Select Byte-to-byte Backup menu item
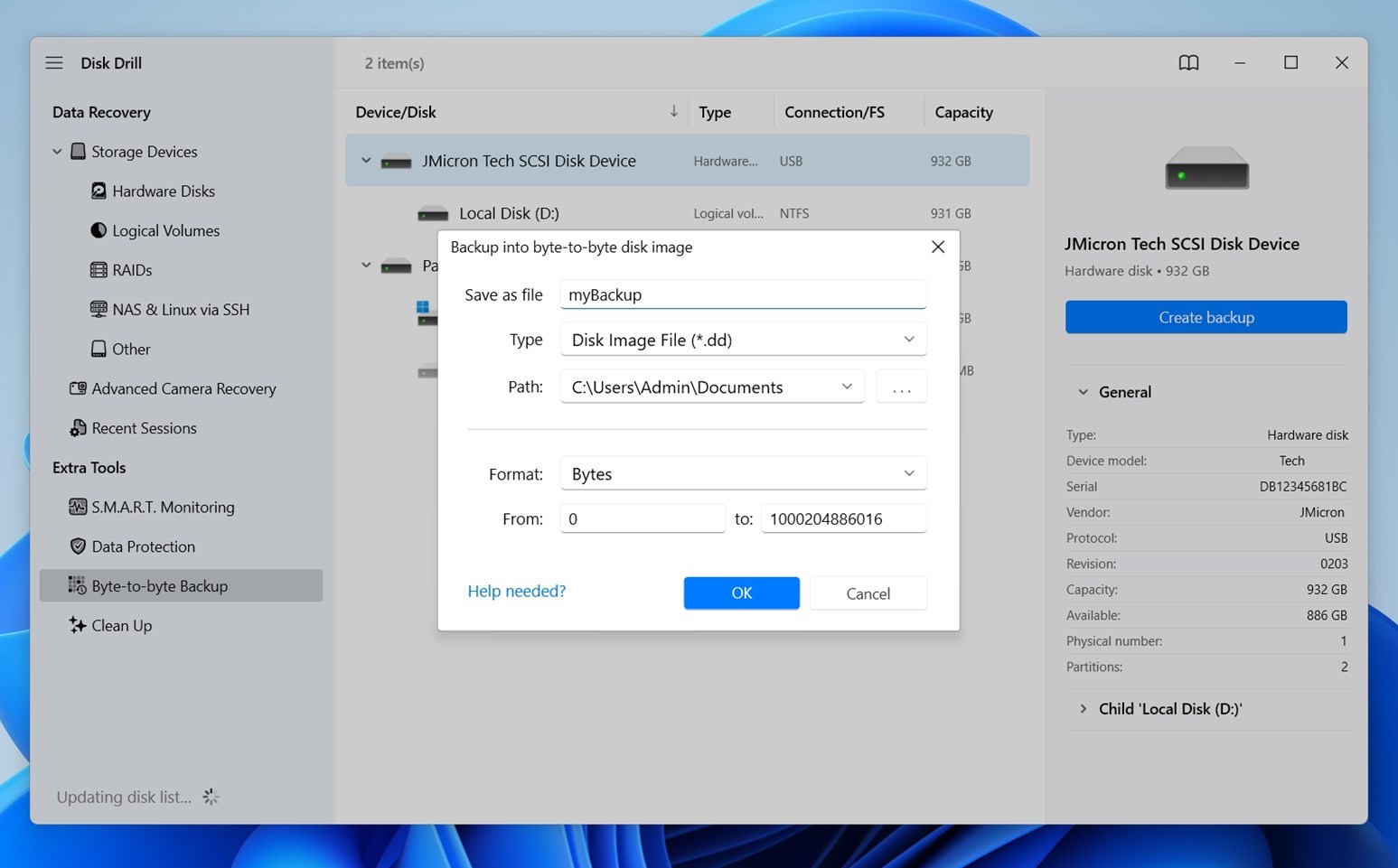Viewport: 1398px width, 868px height. pyautogui.click(x=159, y=586)
